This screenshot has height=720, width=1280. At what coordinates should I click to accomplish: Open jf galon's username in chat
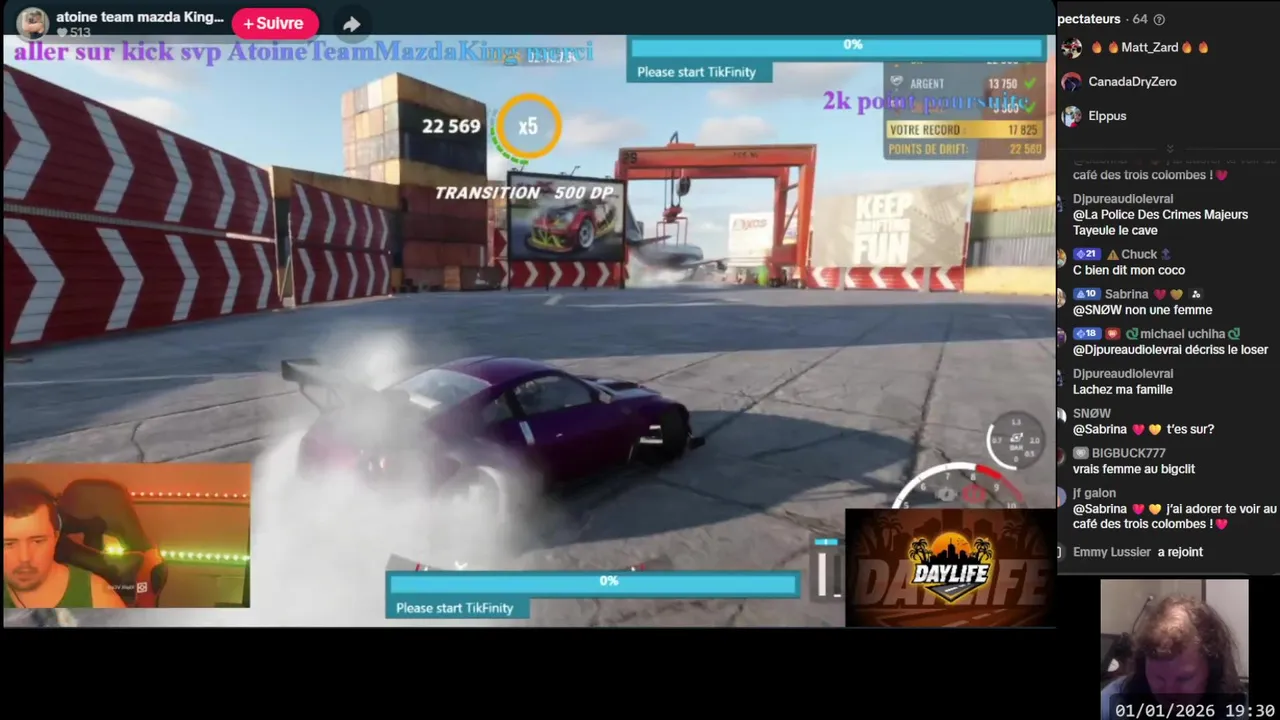coord(1094,493)
